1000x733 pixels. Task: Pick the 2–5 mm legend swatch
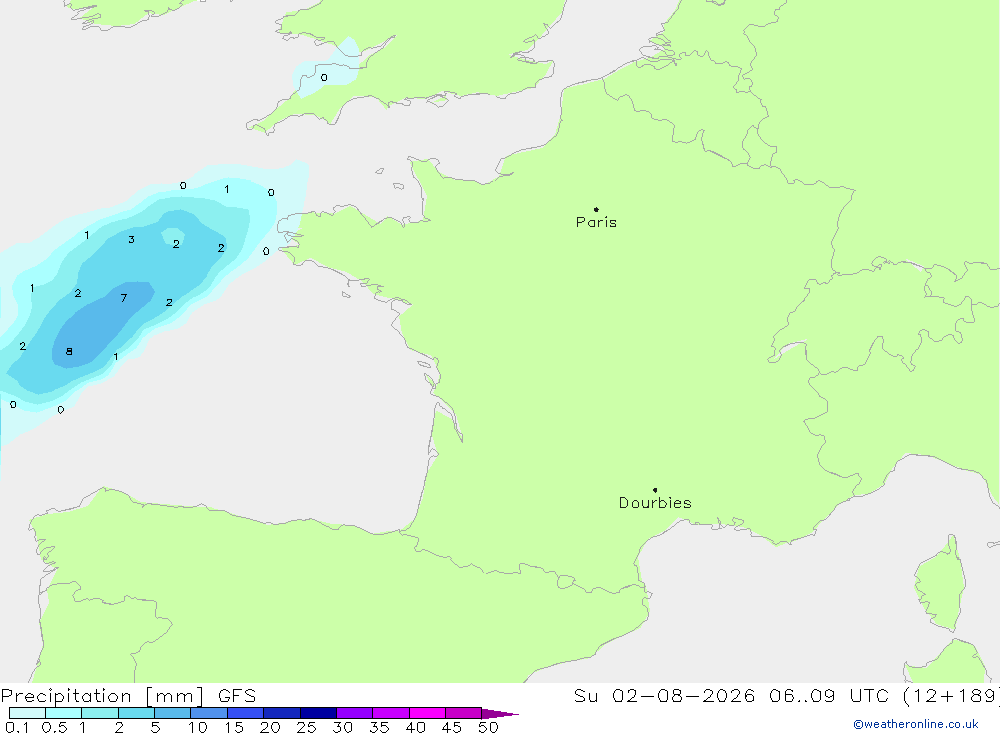pos(136,713)
